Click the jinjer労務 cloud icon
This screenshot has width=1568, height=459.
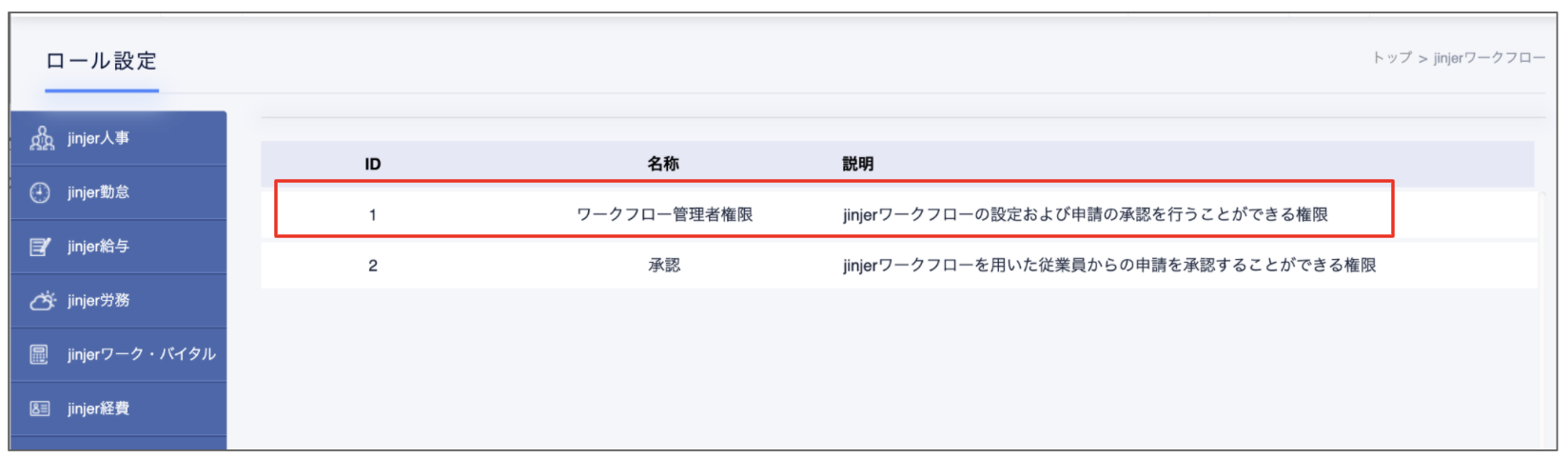click(x=42, y=301)
